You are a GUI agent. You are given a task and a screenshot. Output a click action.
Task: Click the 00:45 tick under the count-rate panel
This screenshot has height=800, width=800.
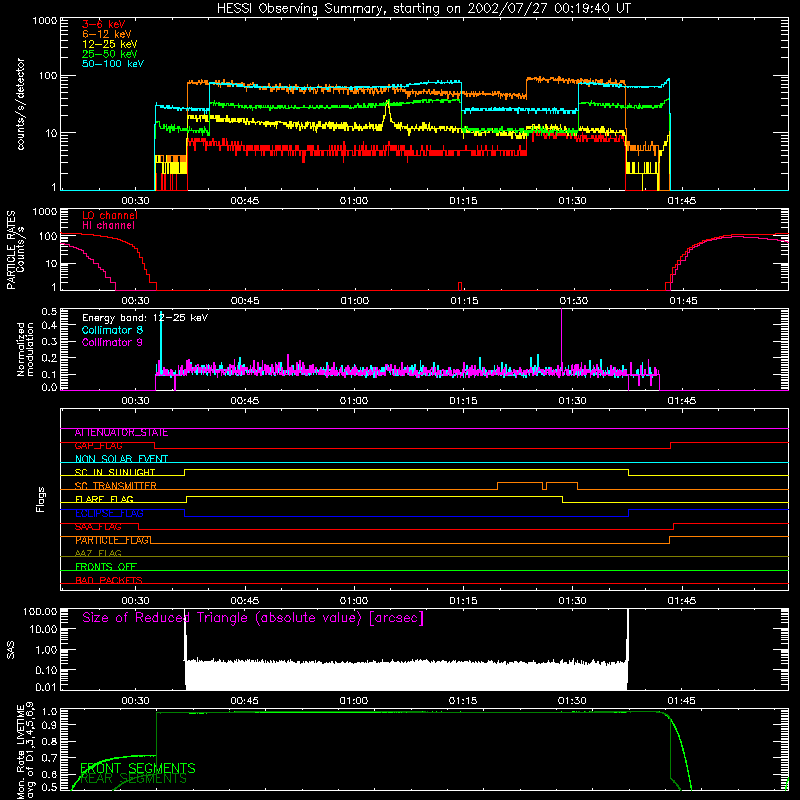244,201
